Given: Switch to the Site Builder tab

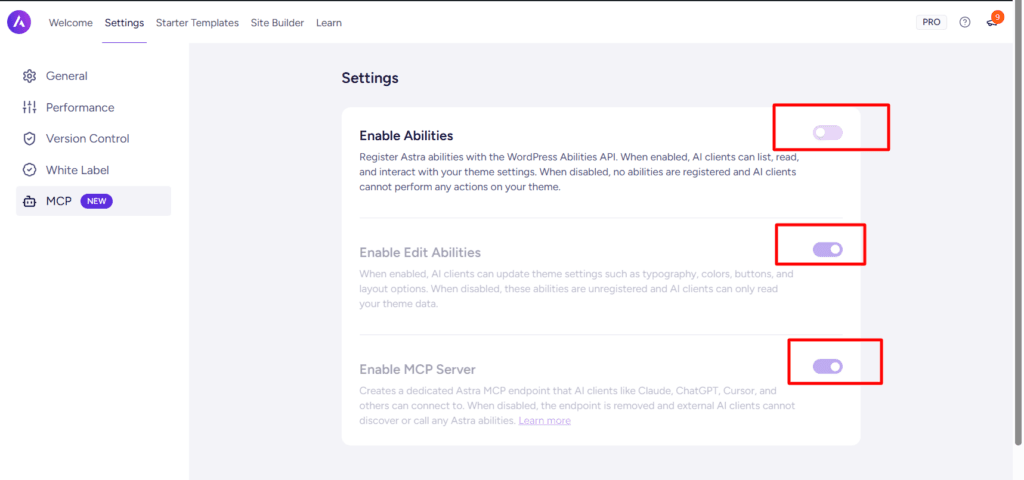Looking at the screenshot, I should 278,23.
